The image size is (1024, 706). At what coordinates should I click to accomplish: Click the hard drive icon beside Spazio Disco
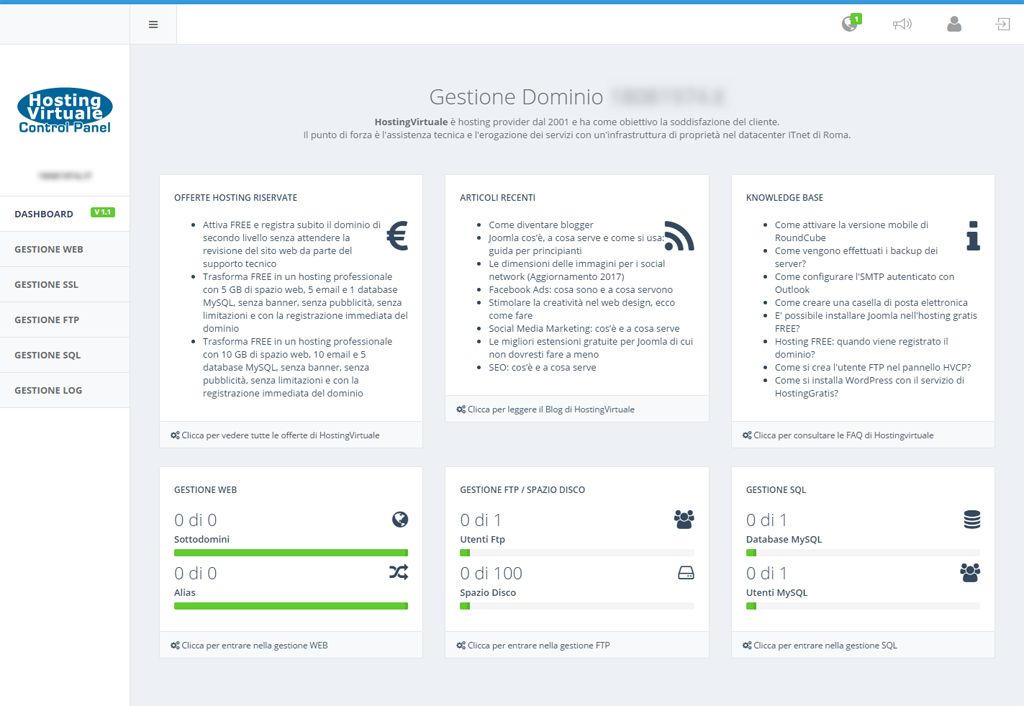686,573
